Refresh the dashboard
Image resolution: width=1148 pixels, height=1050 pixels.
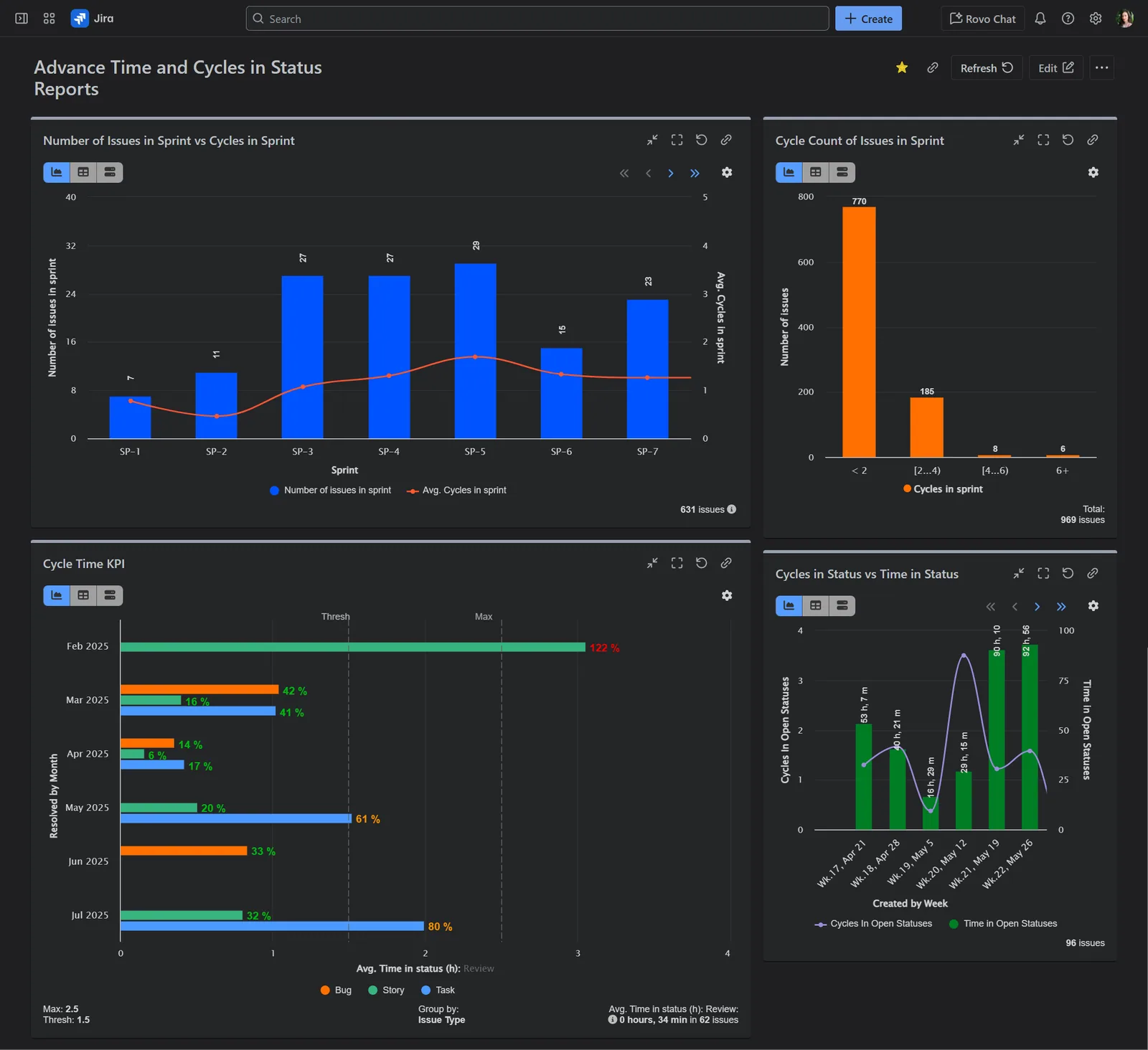click(987, 67)
